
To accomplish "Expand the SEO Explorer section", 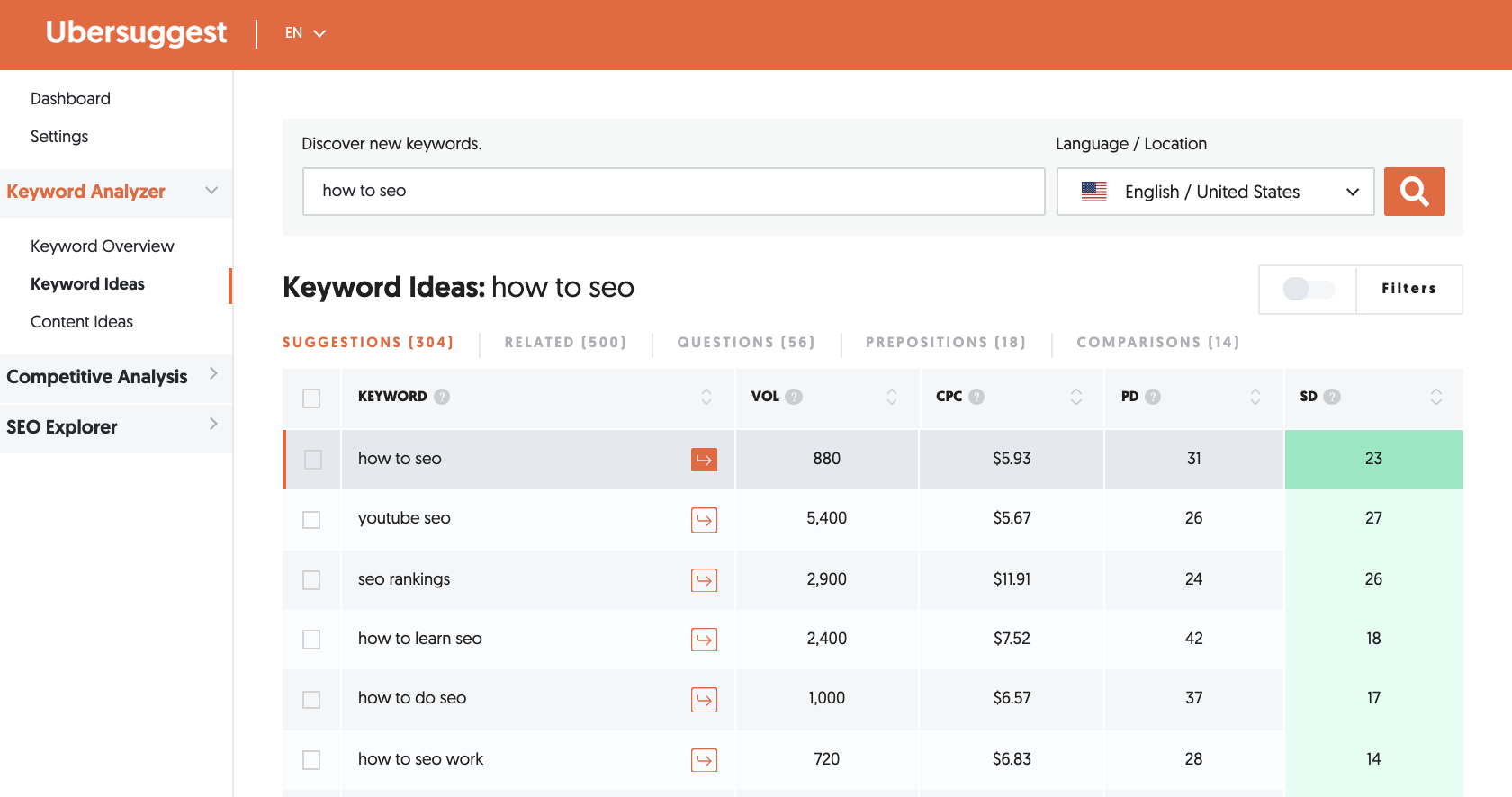I will click(116, 427).
